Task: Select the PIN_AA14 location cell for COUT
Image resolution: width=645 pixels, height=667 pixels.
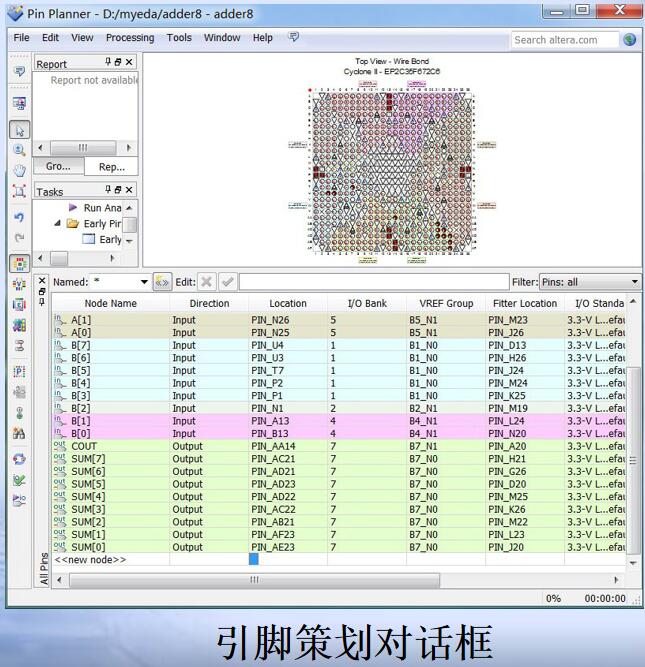Action: tap(288, 446)
